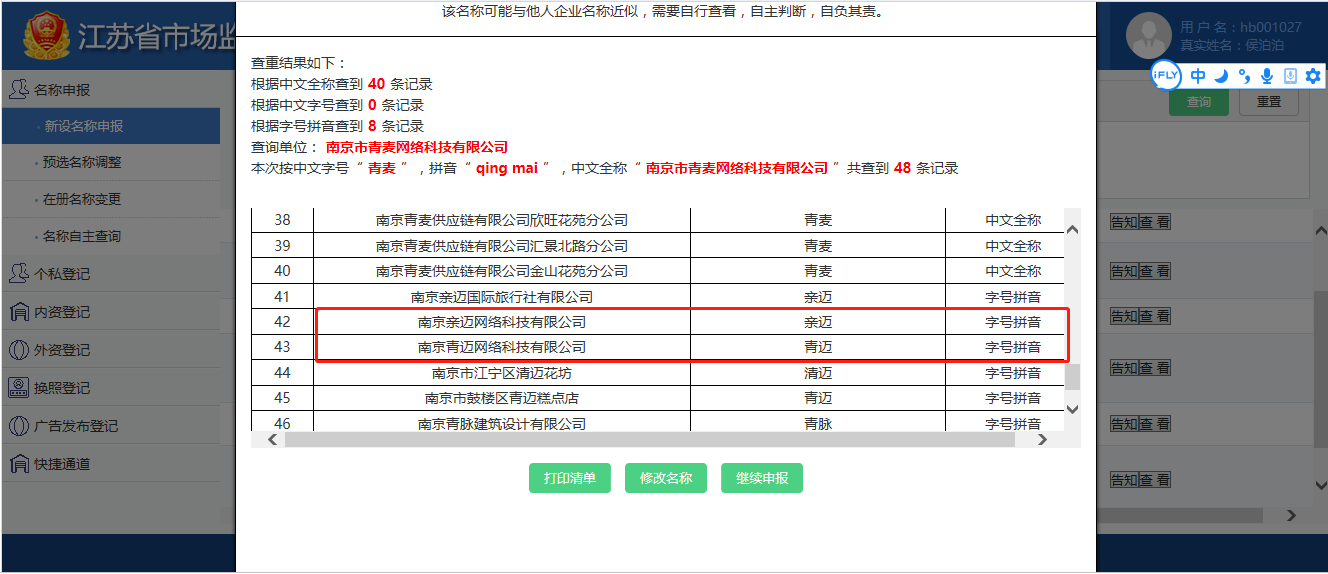Screen dimensions: 1328x574
Task: Expand the 名称申报 sidebar section
Action: [x=110, y=89]
